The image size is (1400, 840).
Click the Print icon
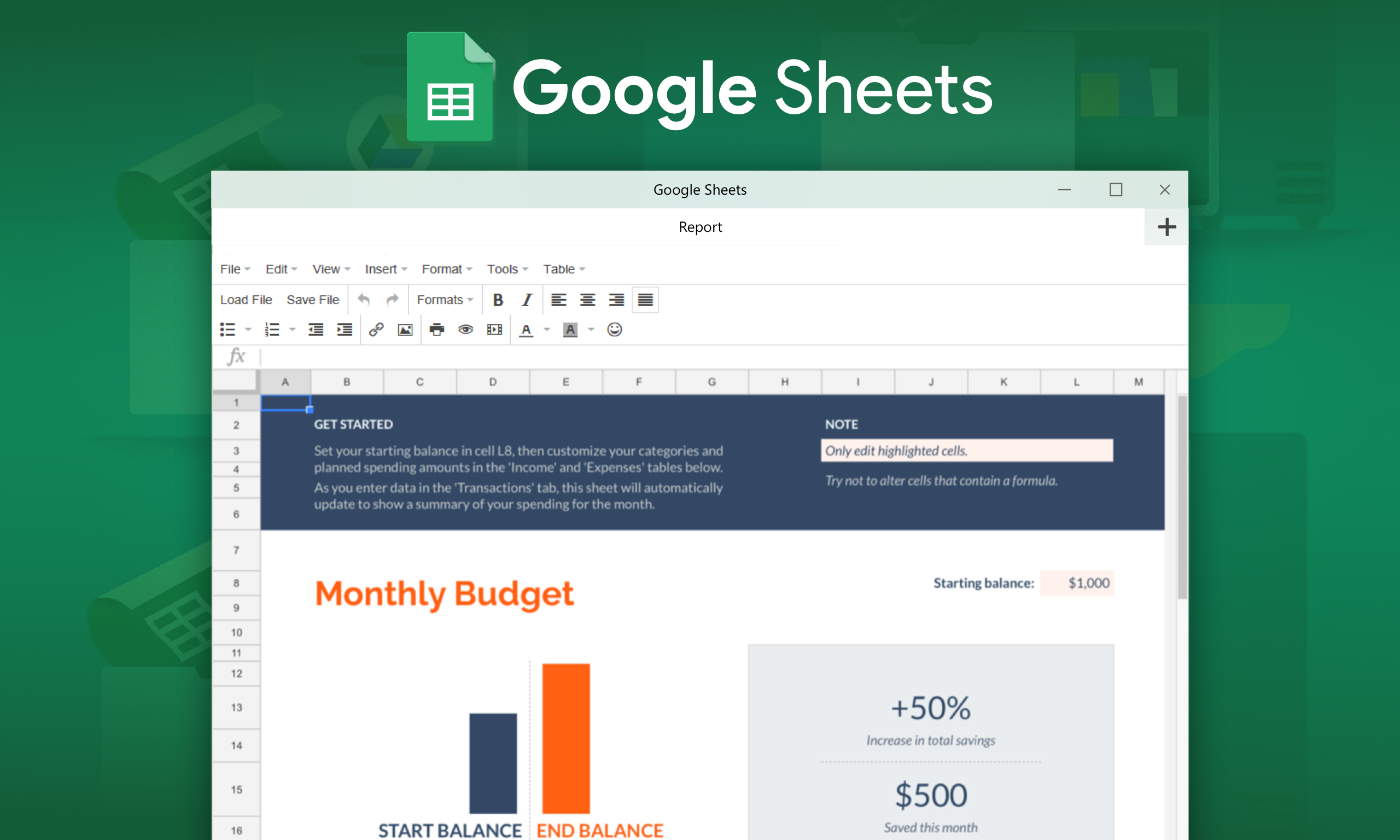point(437,329)
